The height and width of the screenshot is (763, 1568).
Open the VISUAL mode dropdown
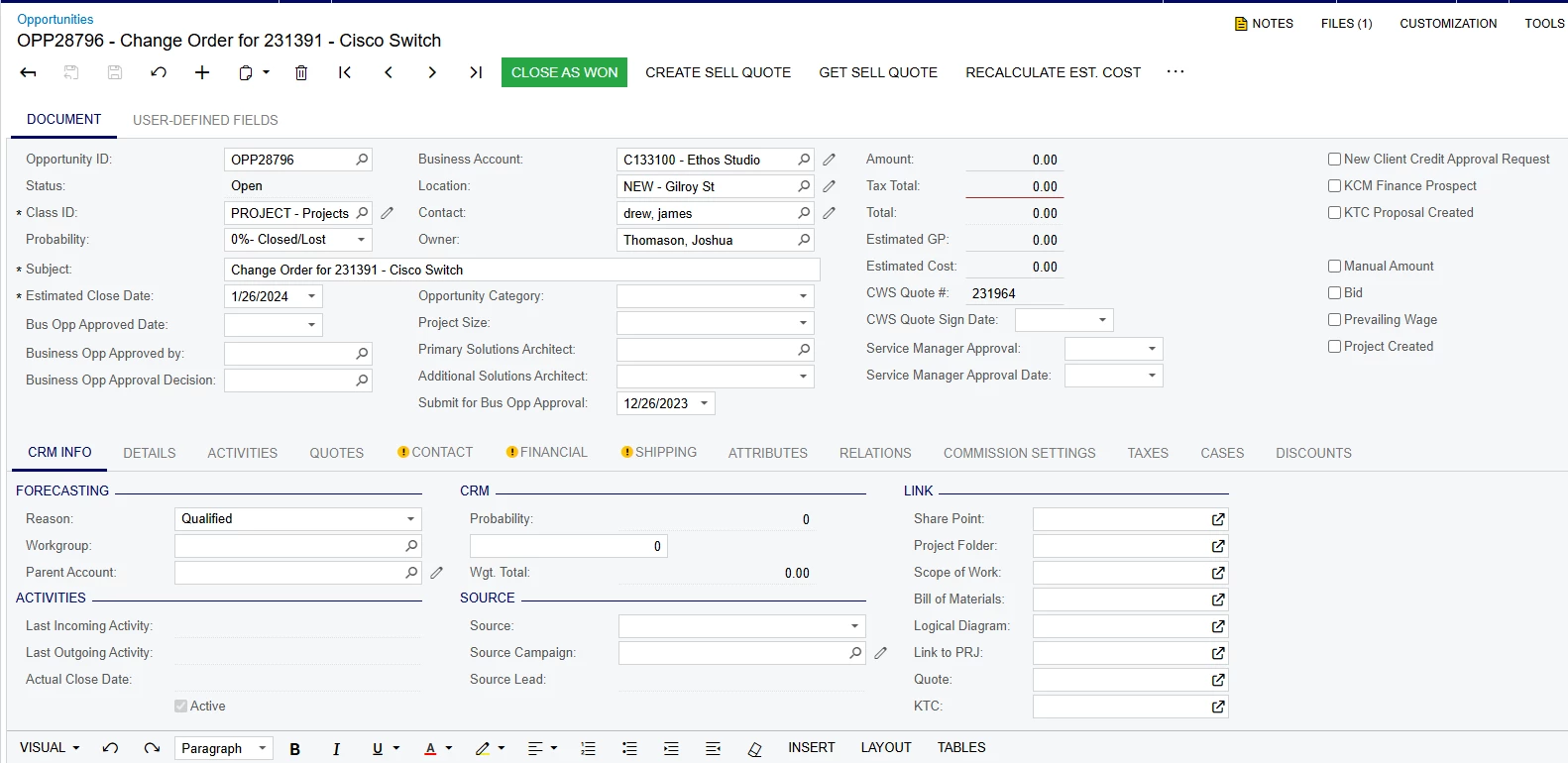[x=50, y=748]
